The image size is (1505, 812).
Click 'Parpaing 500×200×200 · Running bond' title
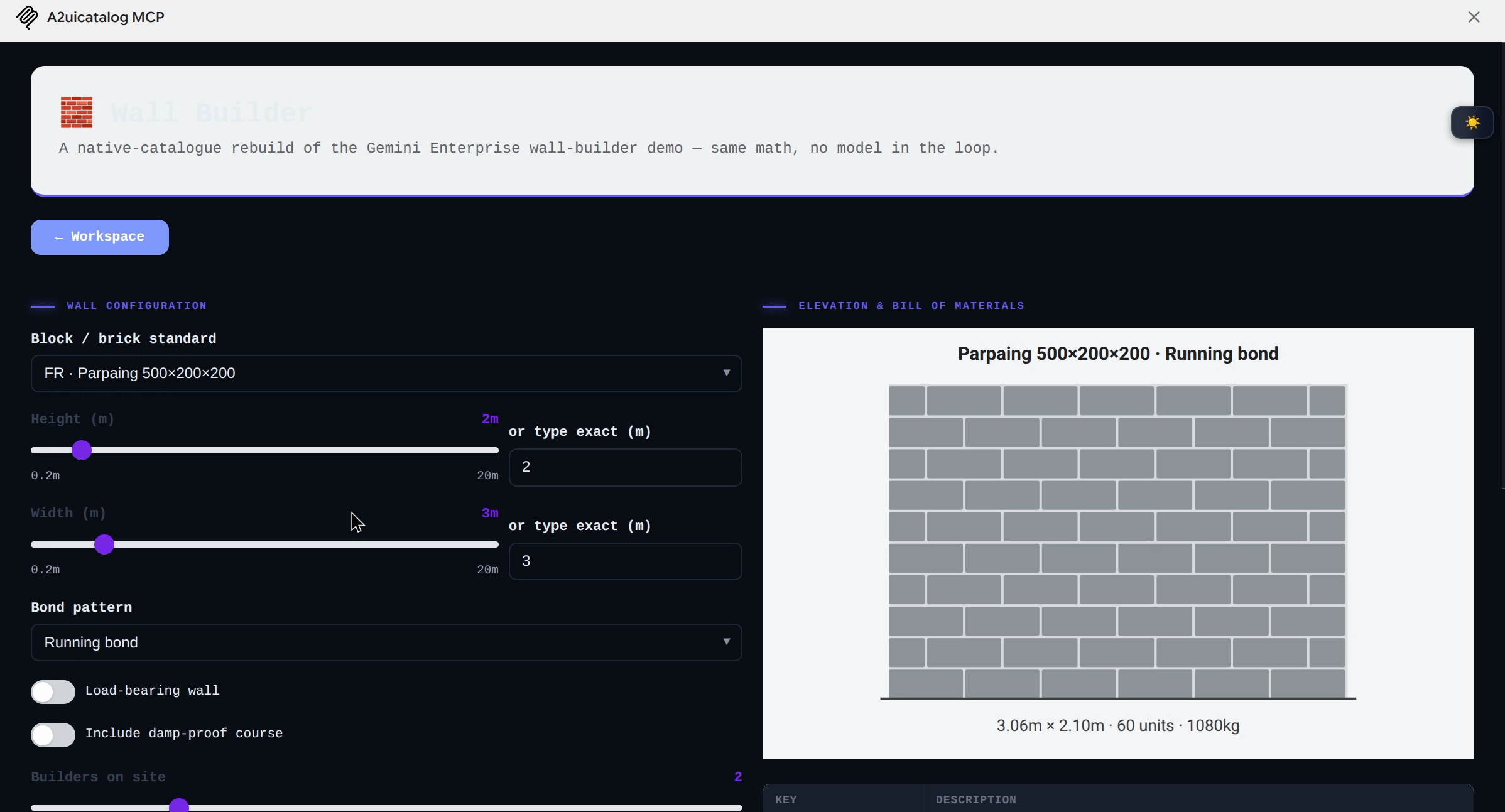point(1117,354)
